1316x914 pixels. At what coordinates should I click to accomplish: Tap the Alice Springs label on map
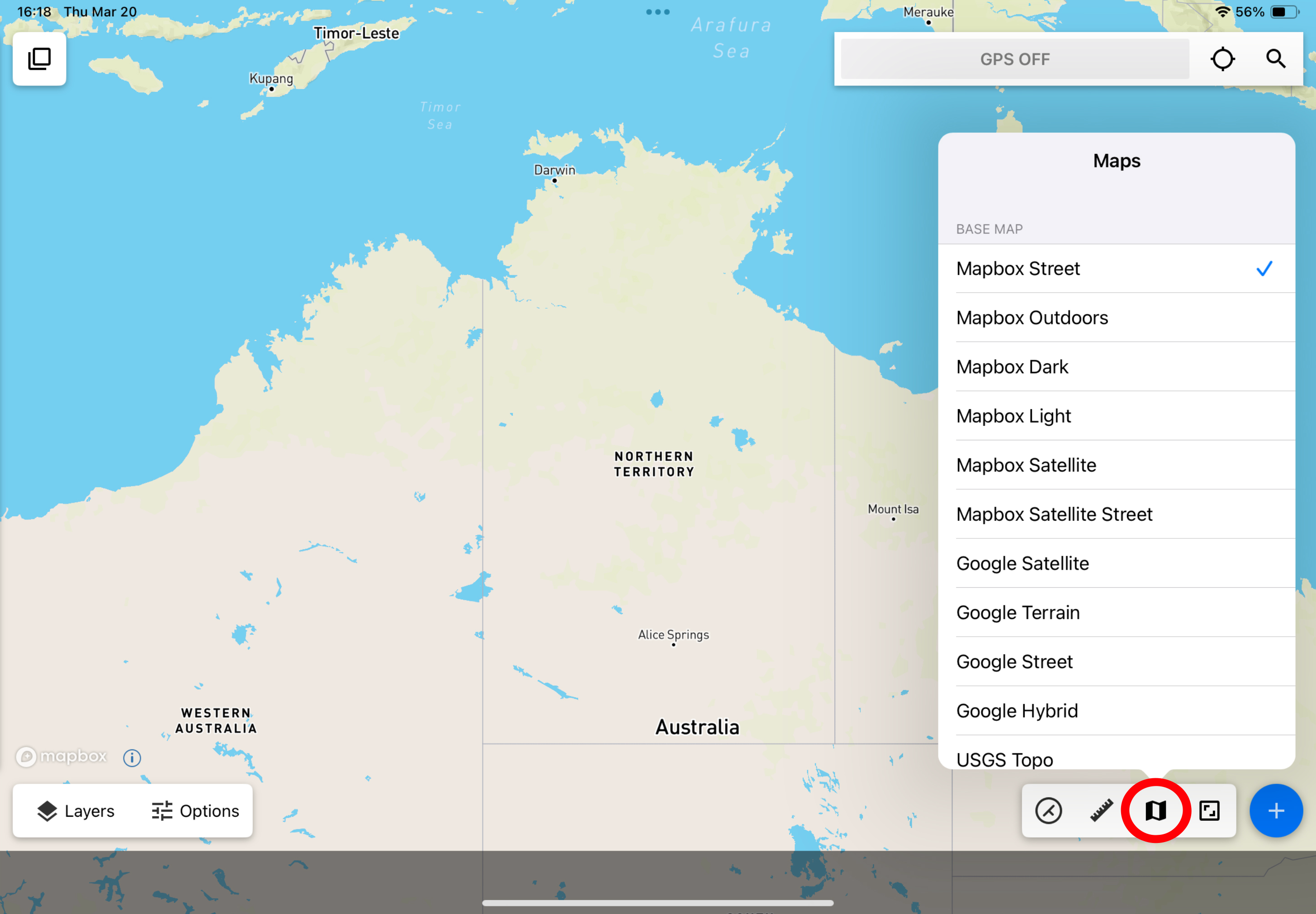(673, 634)
